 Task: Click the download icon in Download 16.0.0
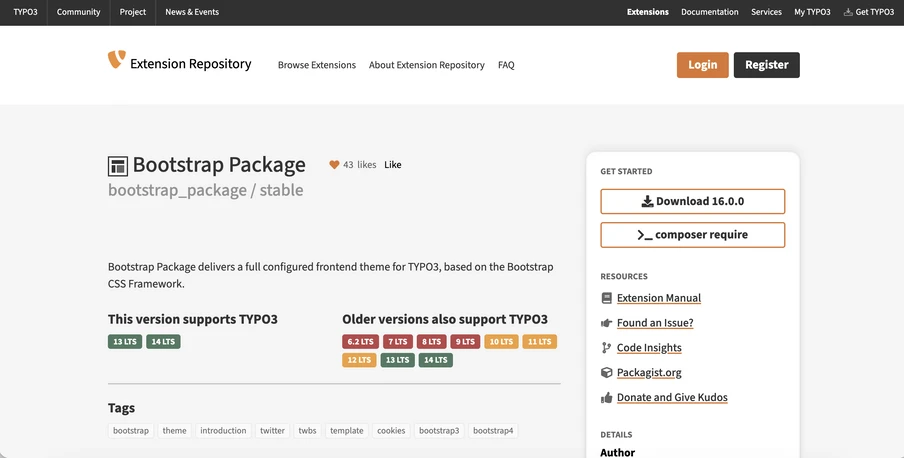click(647, 201)
